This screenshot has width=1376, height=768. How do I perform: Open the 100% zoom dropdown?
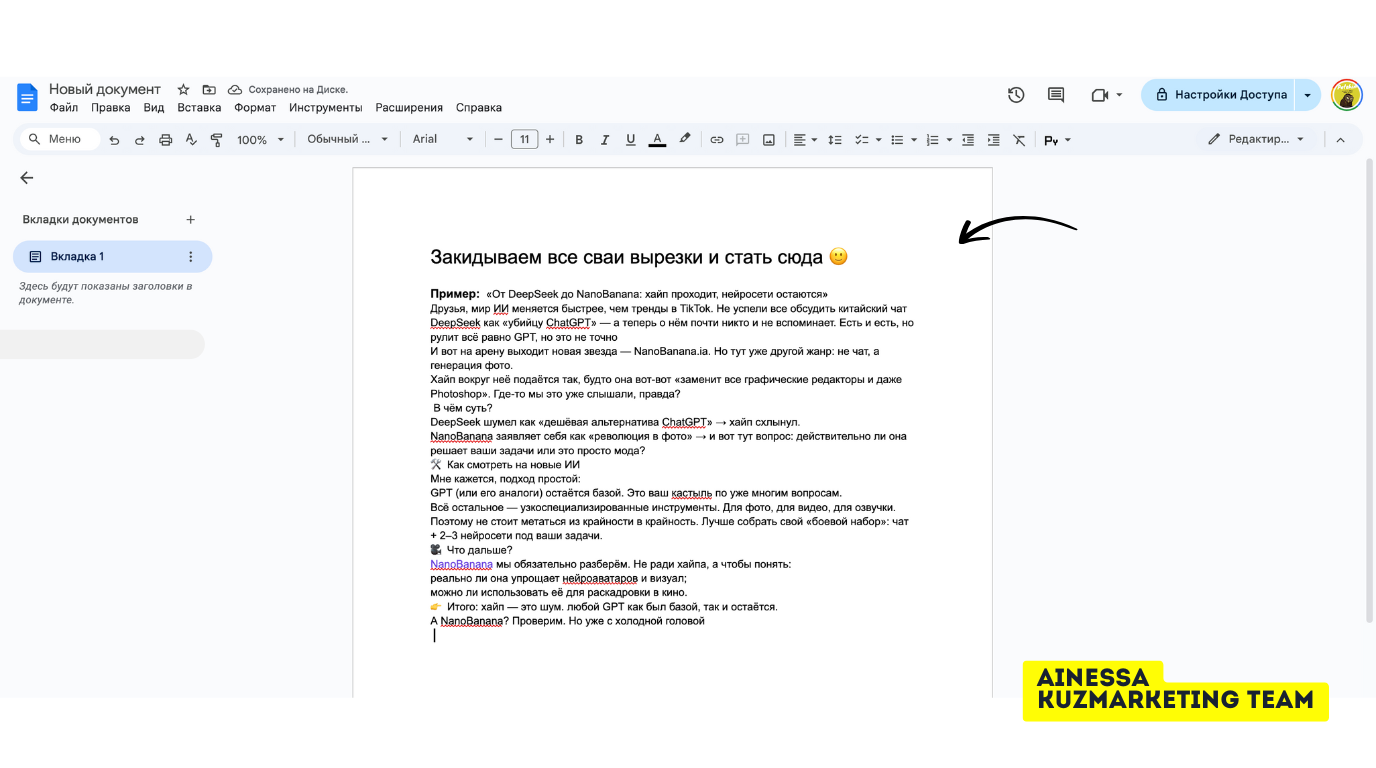[x=260, y=140]
